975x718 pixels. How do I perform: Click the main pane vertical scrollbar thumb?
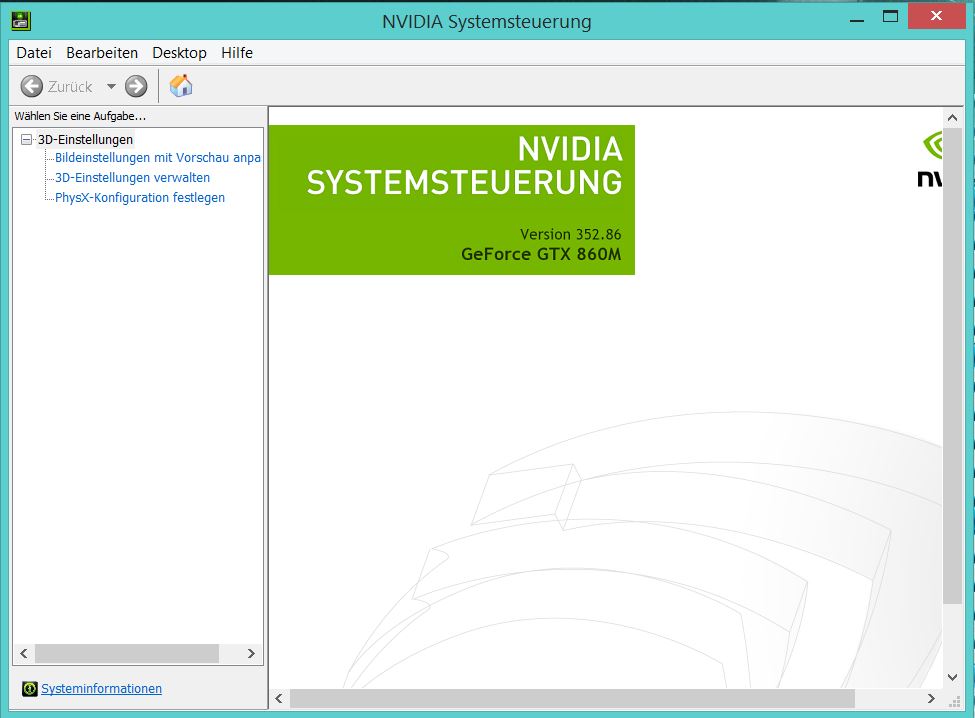pos(952,366)
